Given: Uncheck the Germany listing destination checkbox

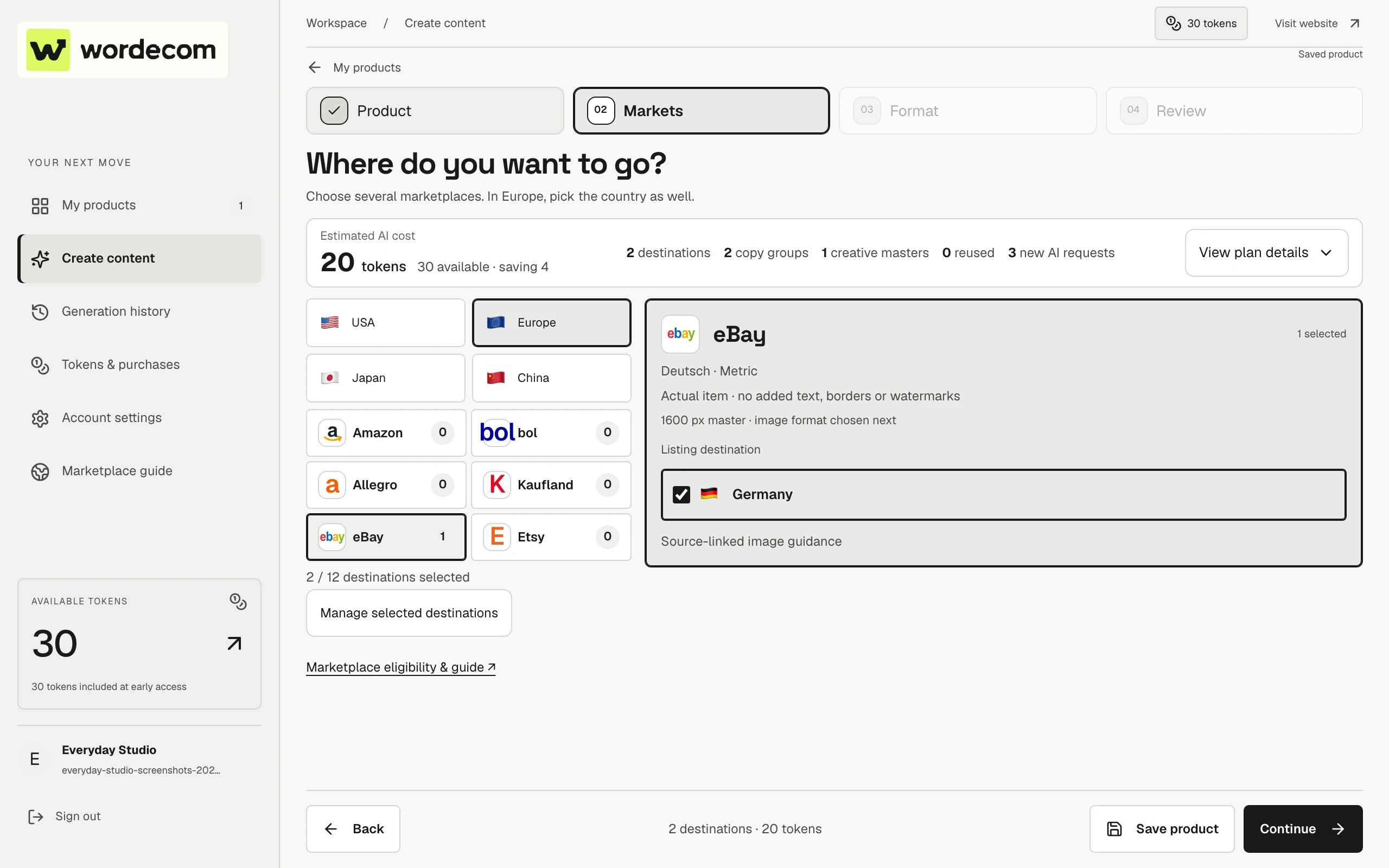Looking at the screenshot, I should pyautogui.click(x=681, y=494).
